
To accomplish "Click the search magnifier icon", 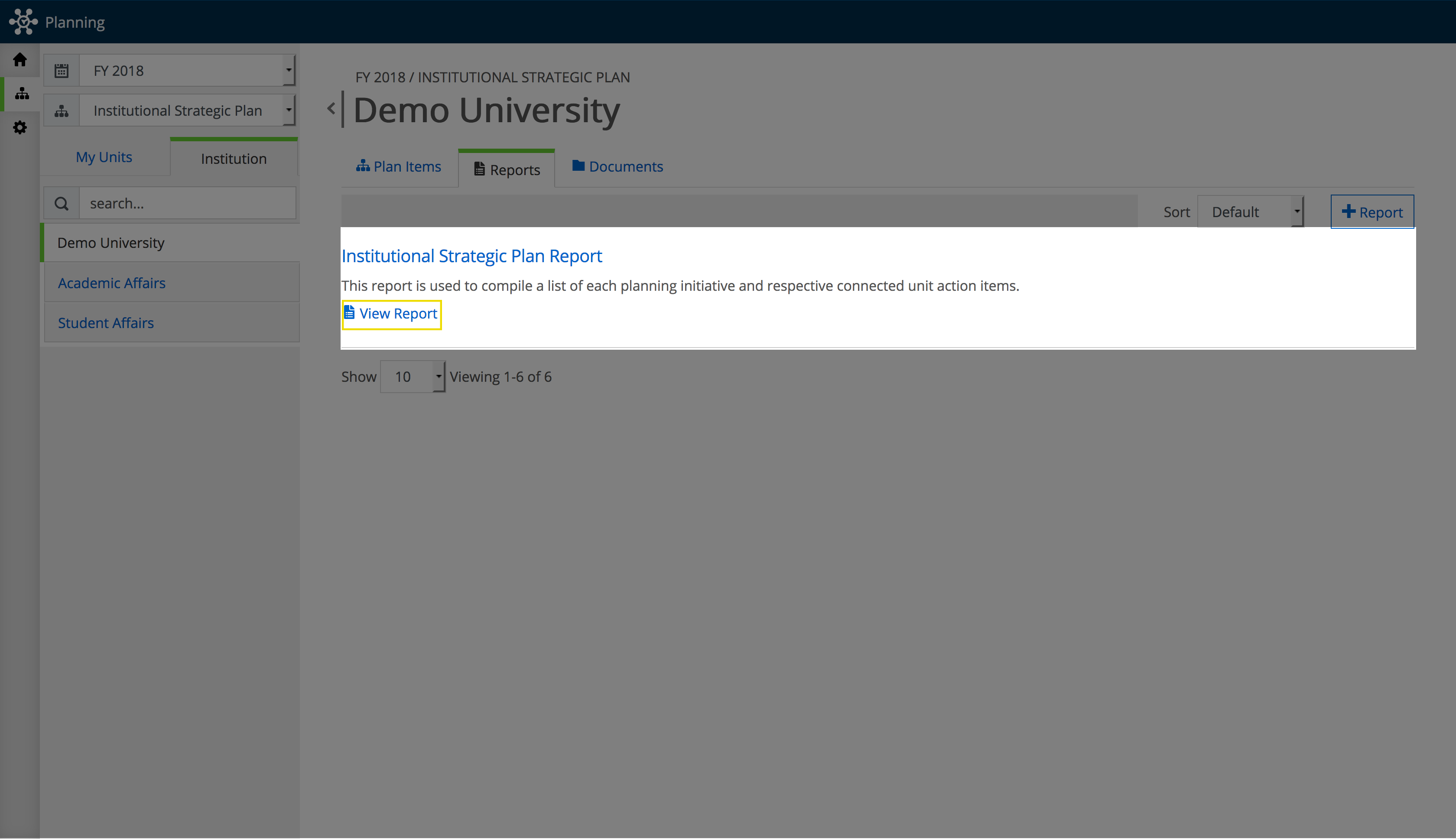I will point(62,203).
